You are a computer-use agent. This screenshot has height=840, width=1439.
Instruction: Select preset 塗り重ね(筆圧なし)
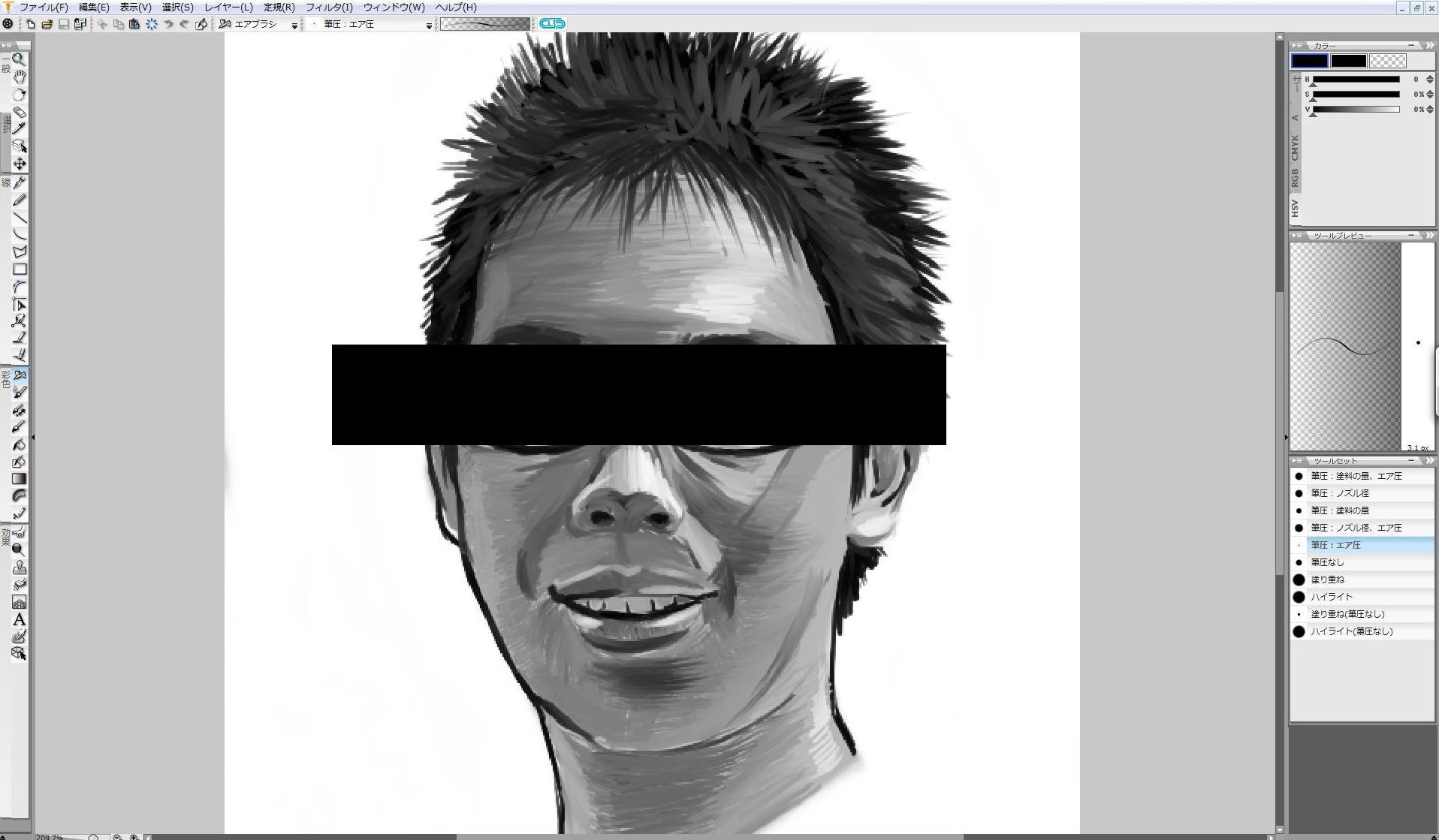click(x=1362, y=614)
